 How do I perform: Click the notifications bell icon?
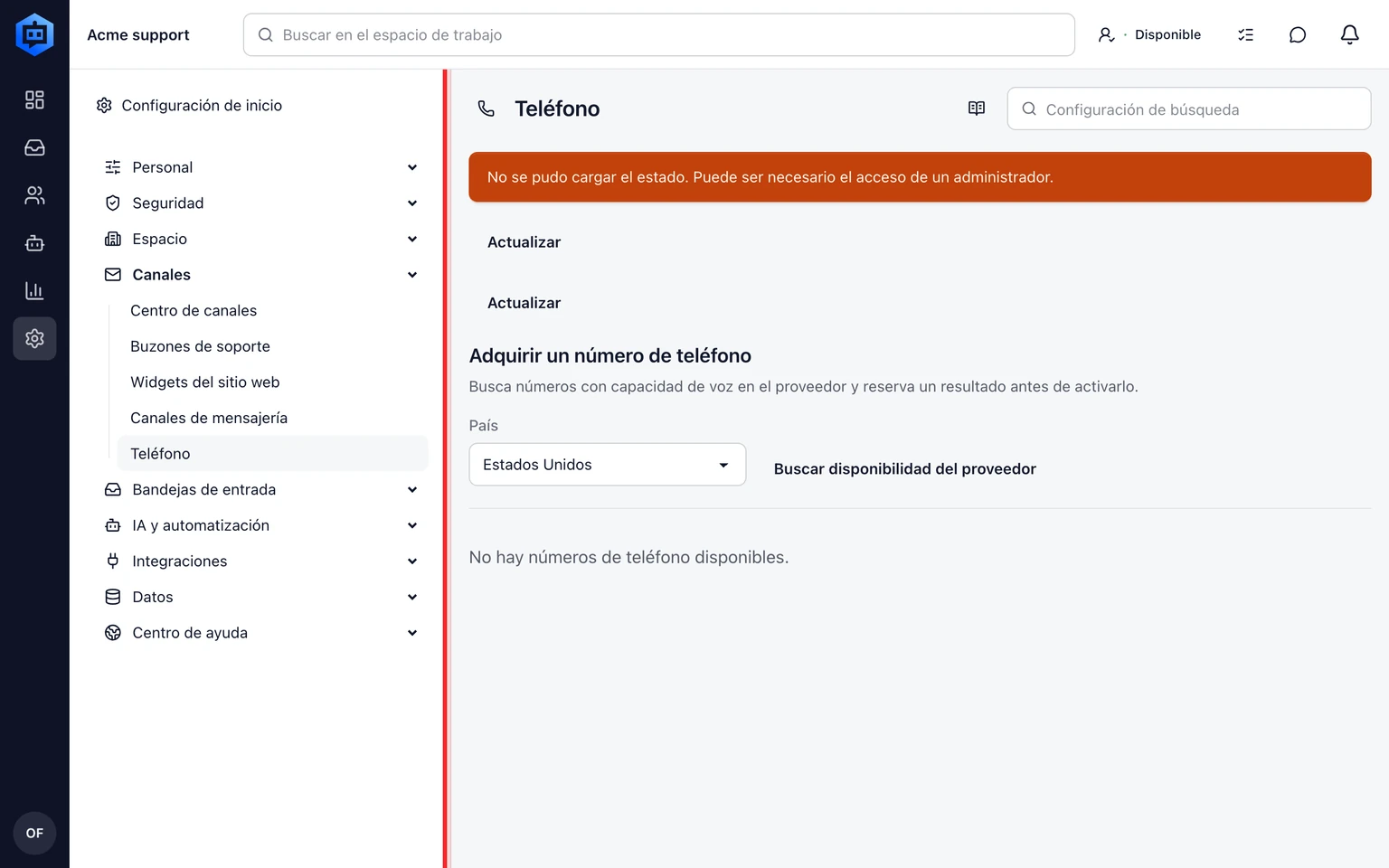[x=1349, y=34]
